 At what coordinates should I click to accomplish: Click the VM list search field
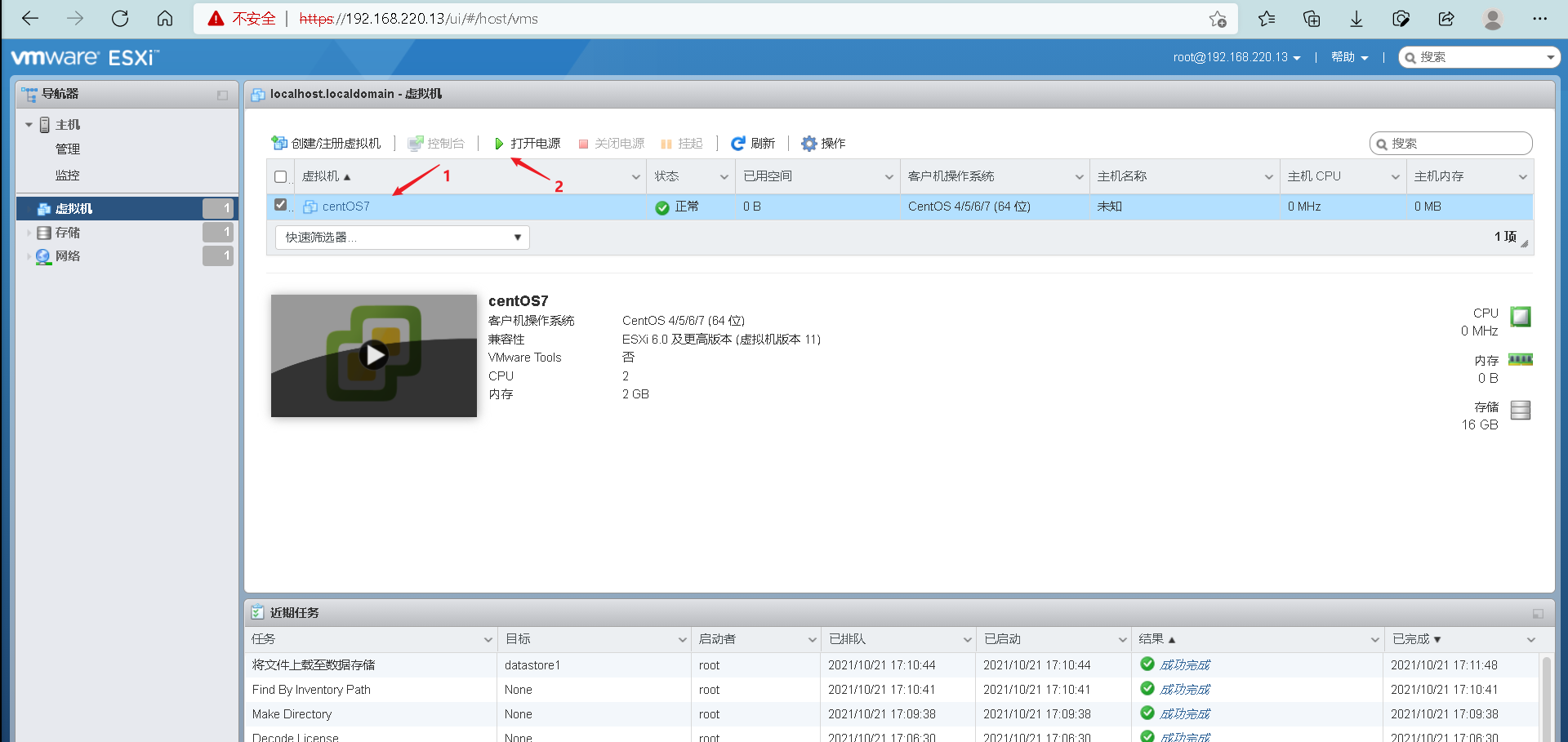(x=1450, y=144)
